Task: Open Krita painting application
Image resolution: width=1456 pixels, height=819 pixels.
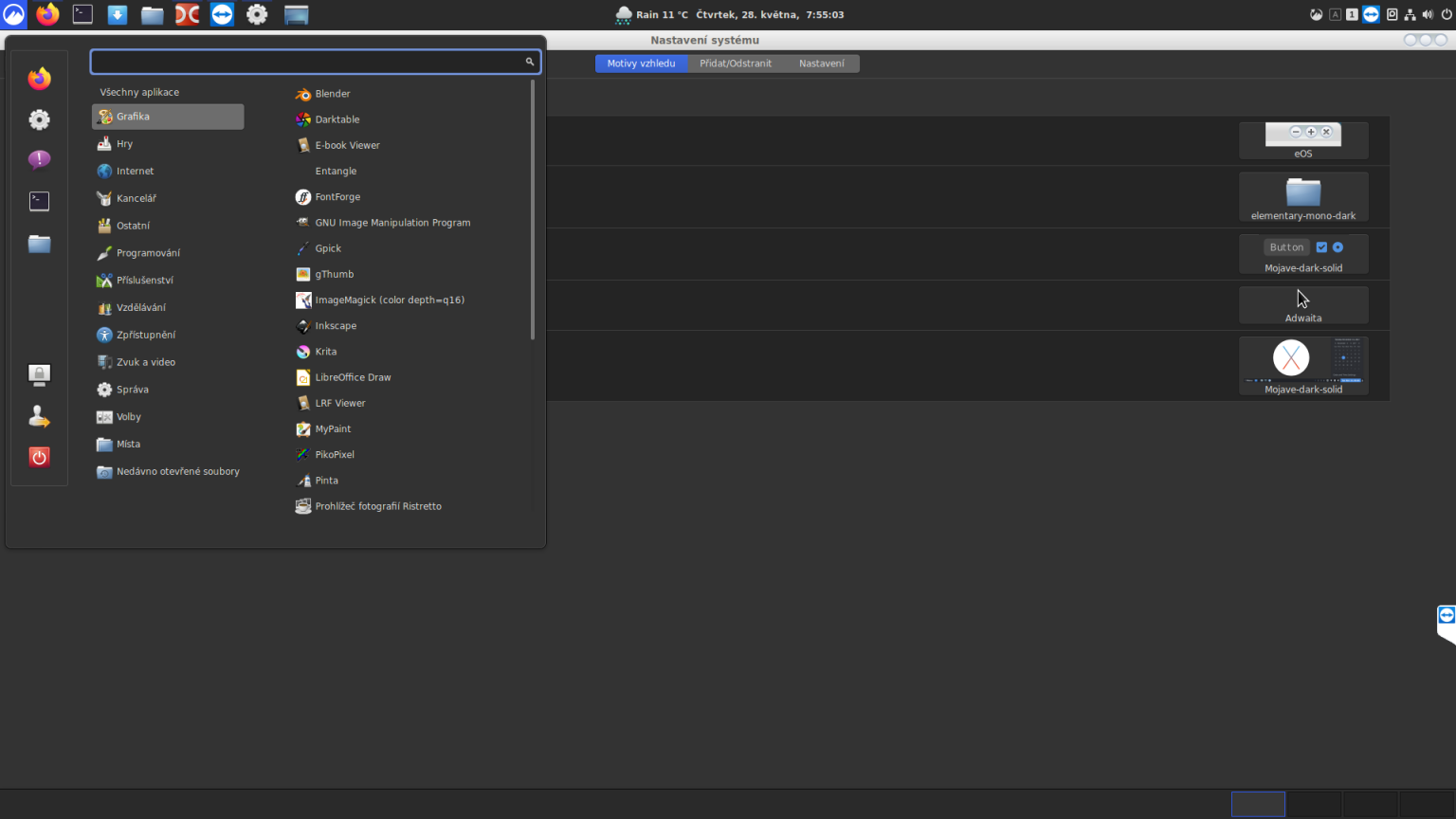Action: (x=326, y=351)
